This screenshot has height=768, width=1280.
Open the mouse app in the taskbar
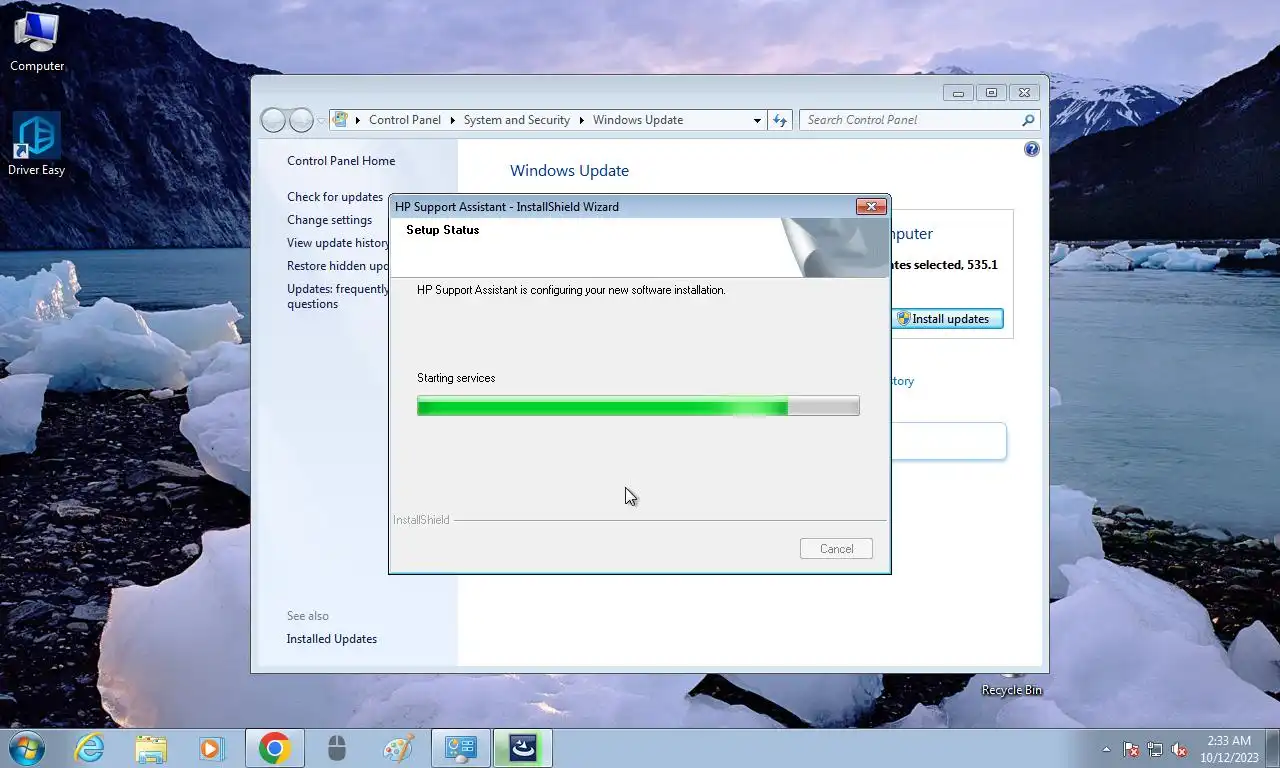(337, 748)
